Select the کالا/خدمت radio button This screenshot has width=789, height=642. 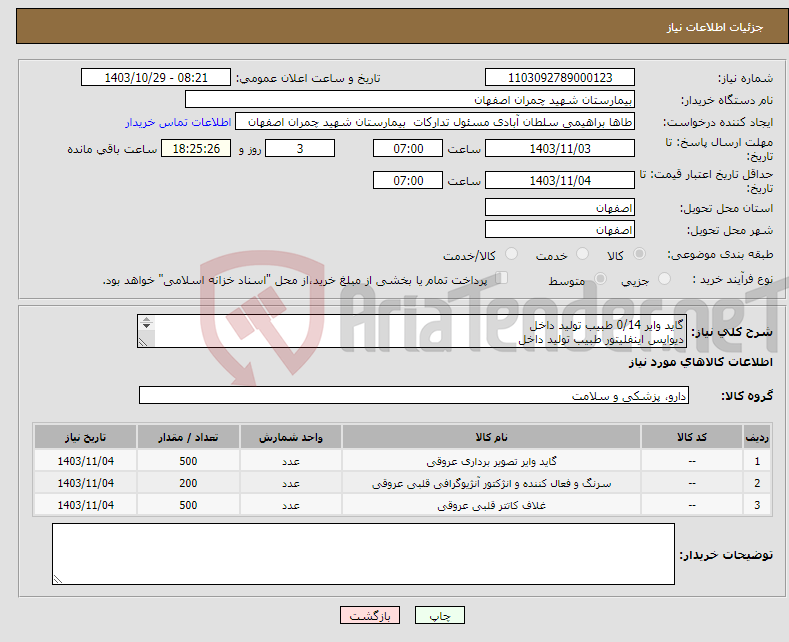pyautogui.click(x=511, y=254)
